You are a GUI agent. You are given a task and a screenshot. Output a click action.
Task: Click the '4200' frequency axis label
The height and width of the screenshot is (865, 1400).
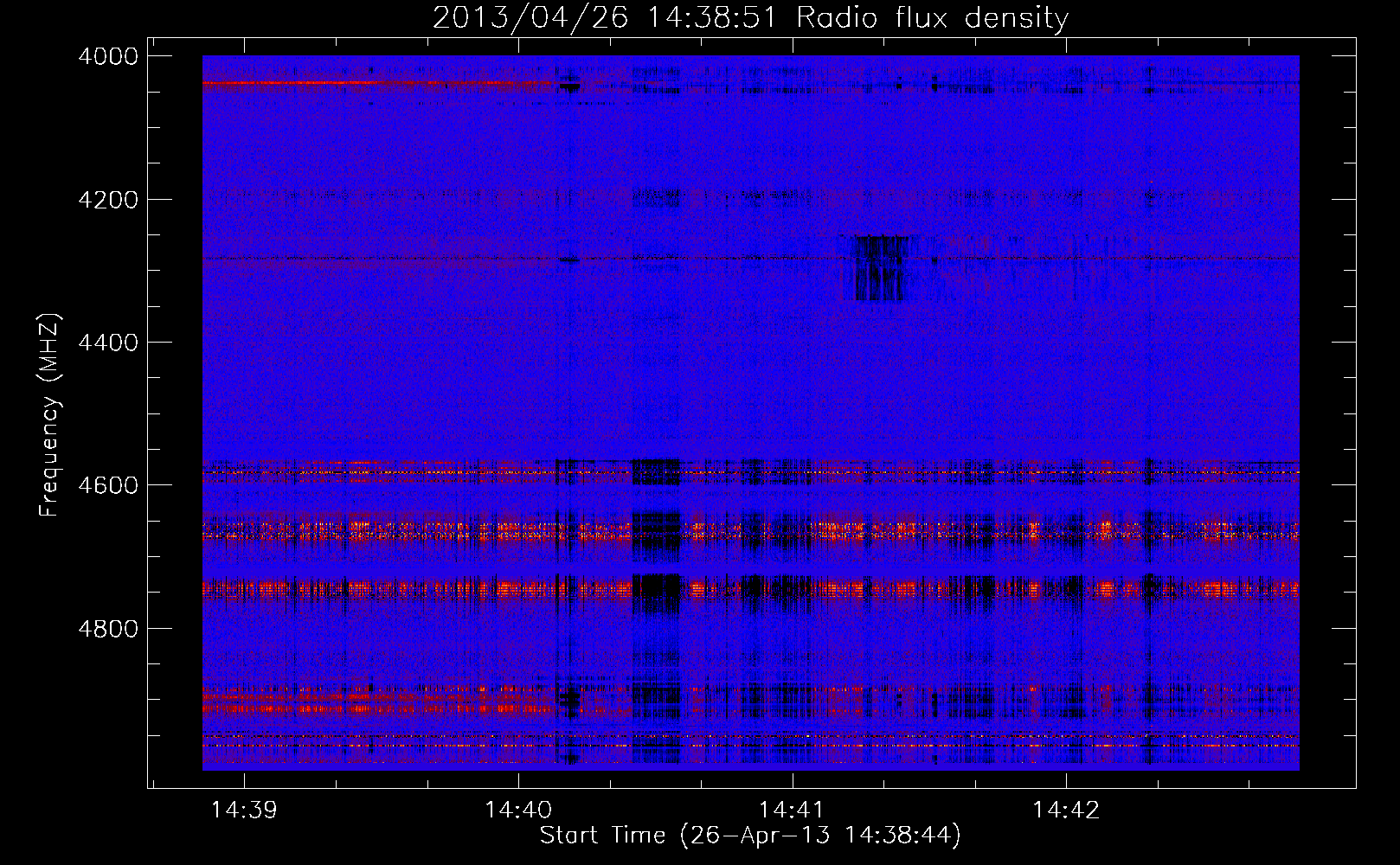coord(107,200)
